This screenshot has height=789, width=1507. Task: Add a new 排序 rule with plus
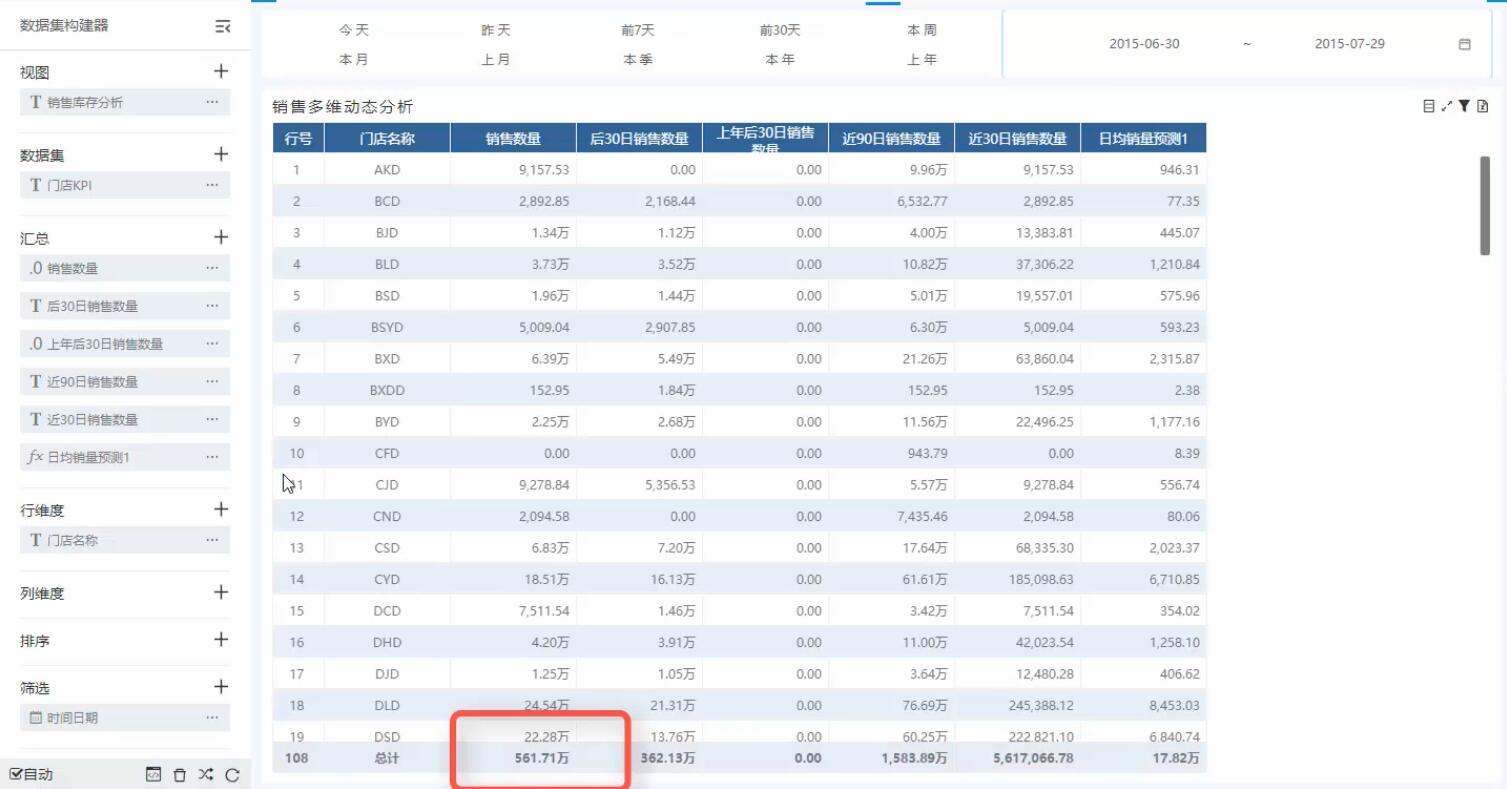tap(221, 640)
